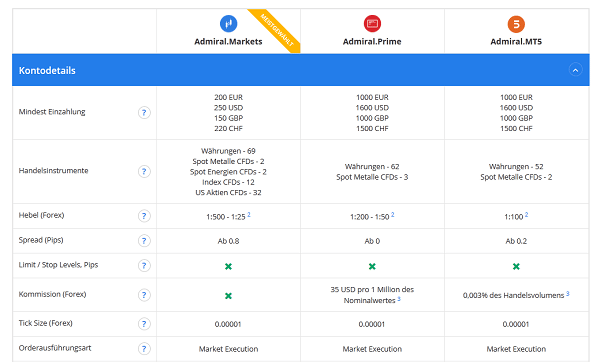Click the Admiral.Markets blue chart icon
This screenshot has width=600, height=362.
(x=228, y=24)
